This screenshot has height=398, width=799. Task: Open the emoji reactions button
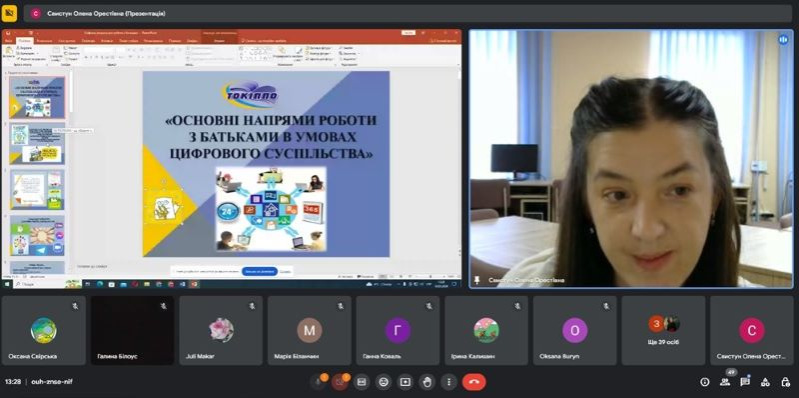[x=383, y=382]
